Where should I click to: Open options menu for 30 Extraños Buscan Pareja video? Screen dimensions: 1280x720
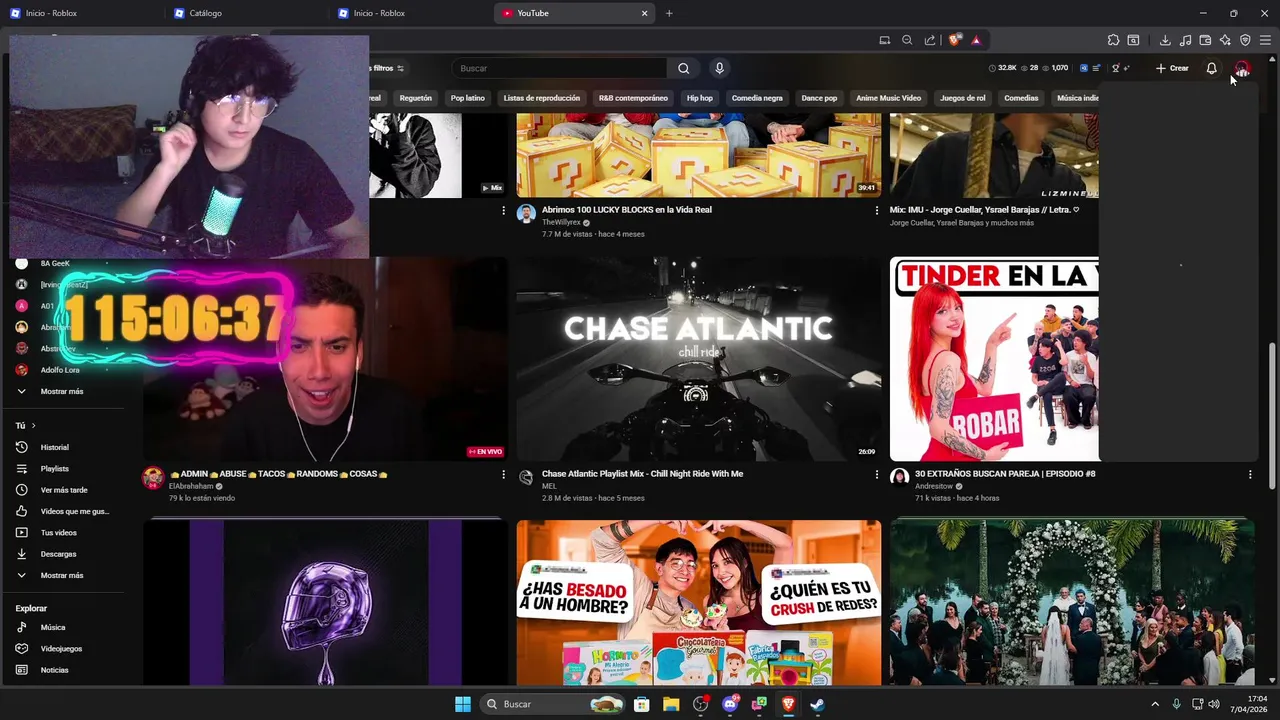coord(1250,474)
